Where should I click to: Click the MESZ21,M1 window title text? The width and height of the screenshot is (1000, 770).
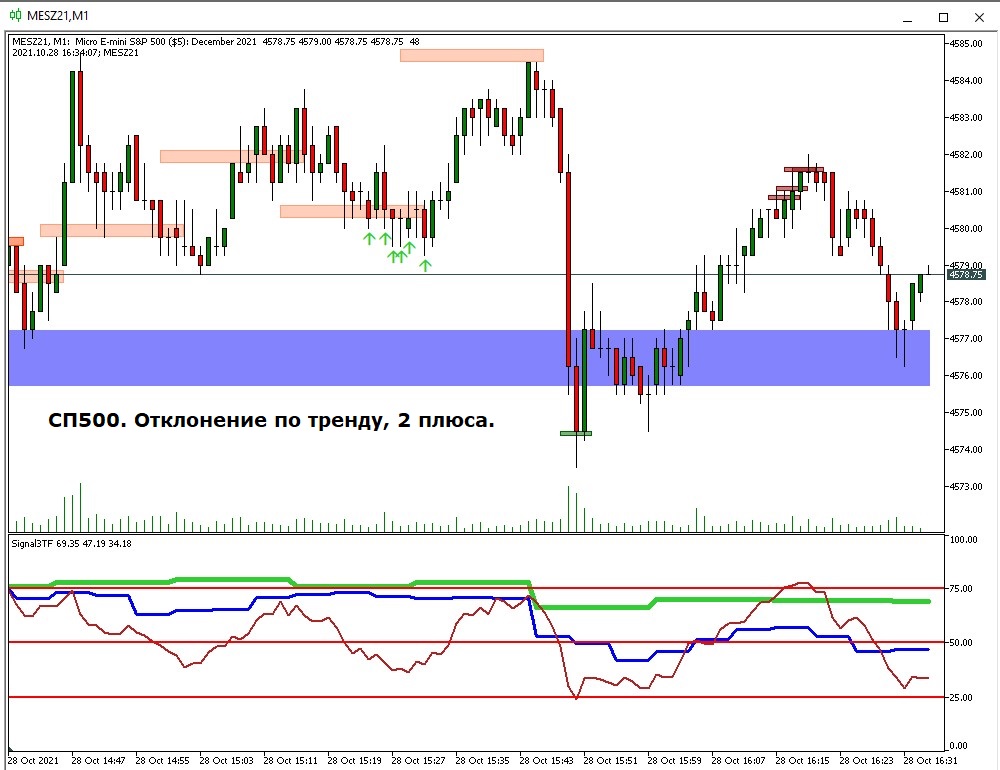[58, 15]
